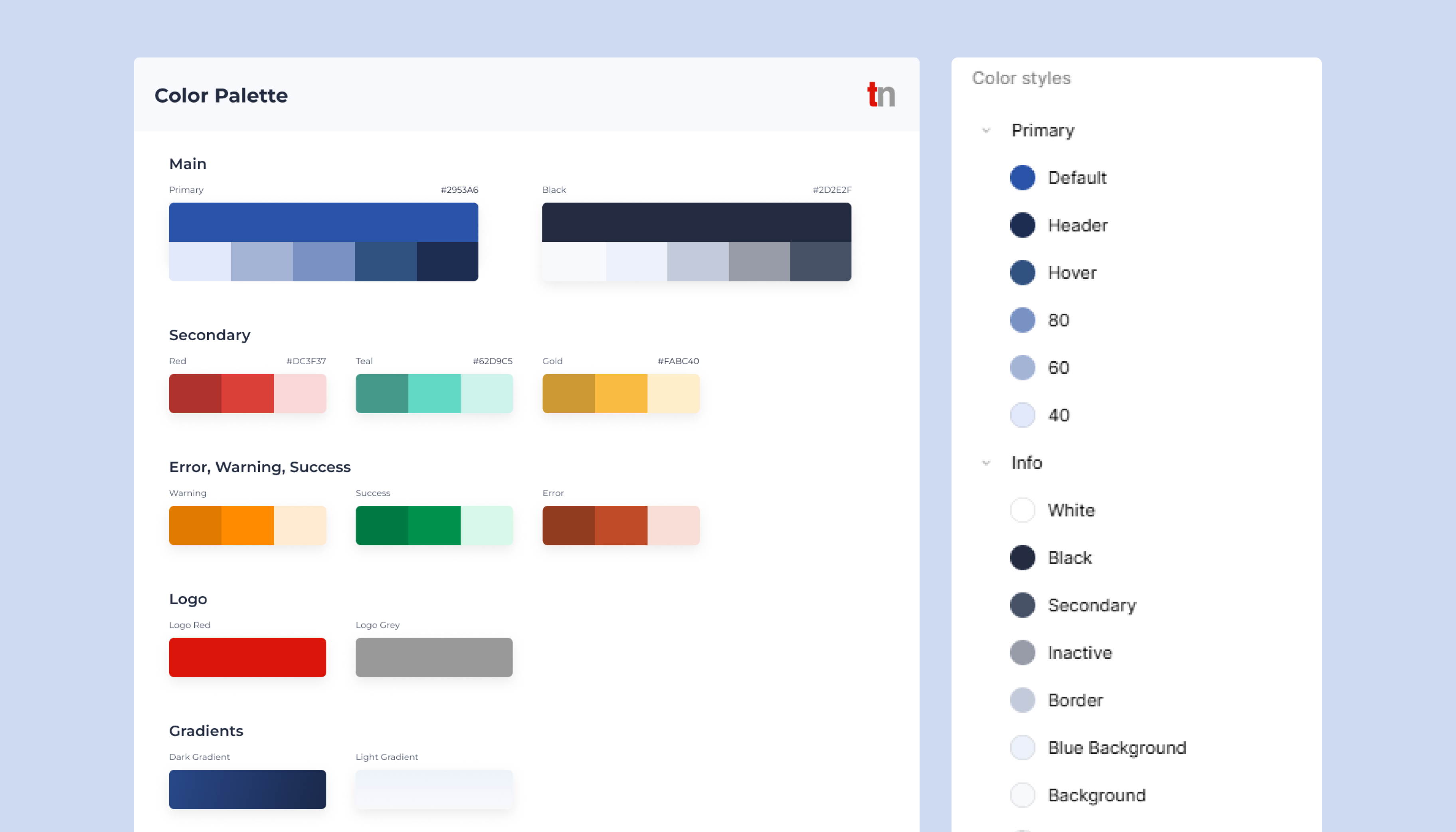Click the #FABC40 hex code label

click(x=679, y=361)
